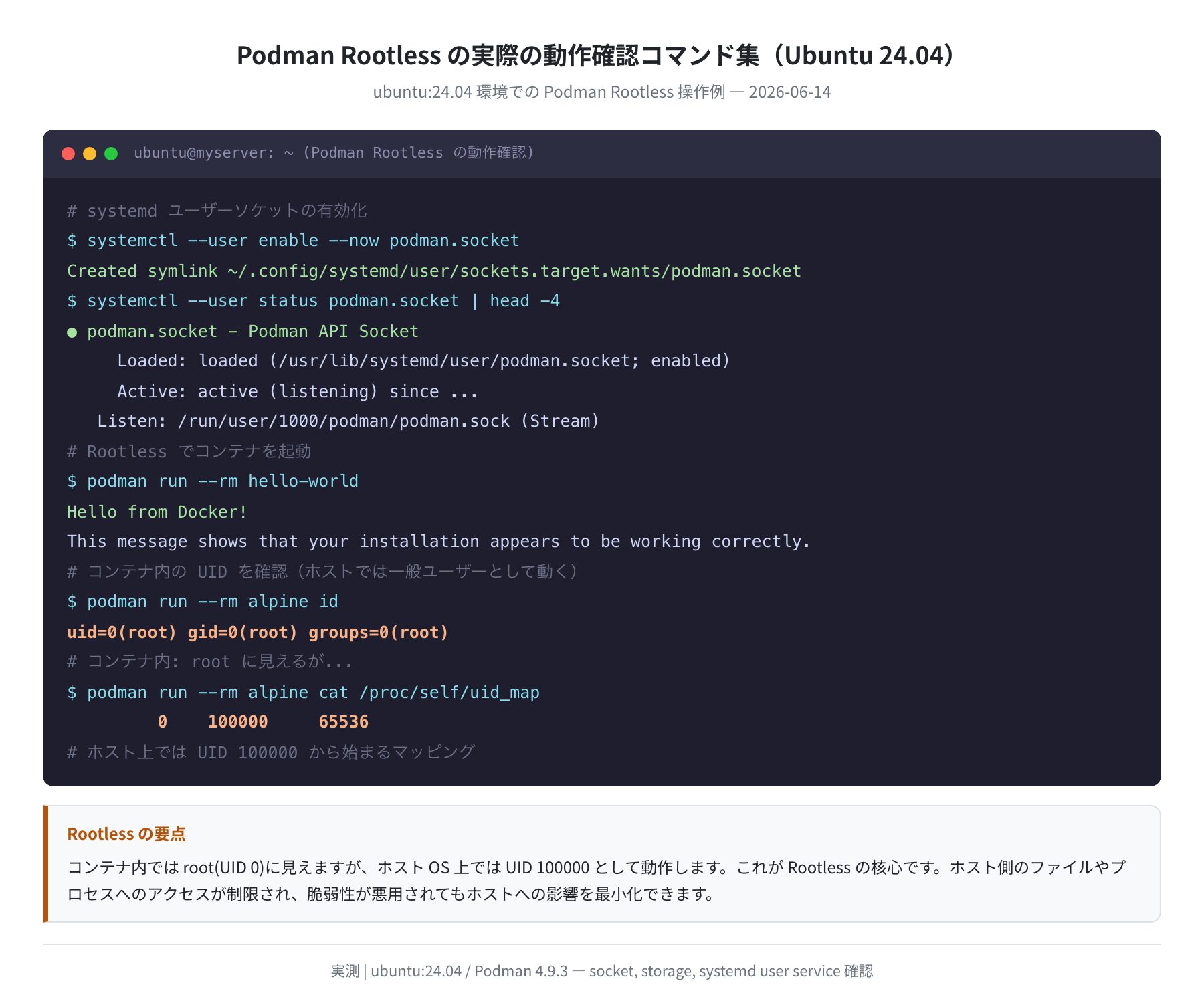Click the green status dot before podman.socket
Screen dimensions: 1204x1007
(72, 332)
